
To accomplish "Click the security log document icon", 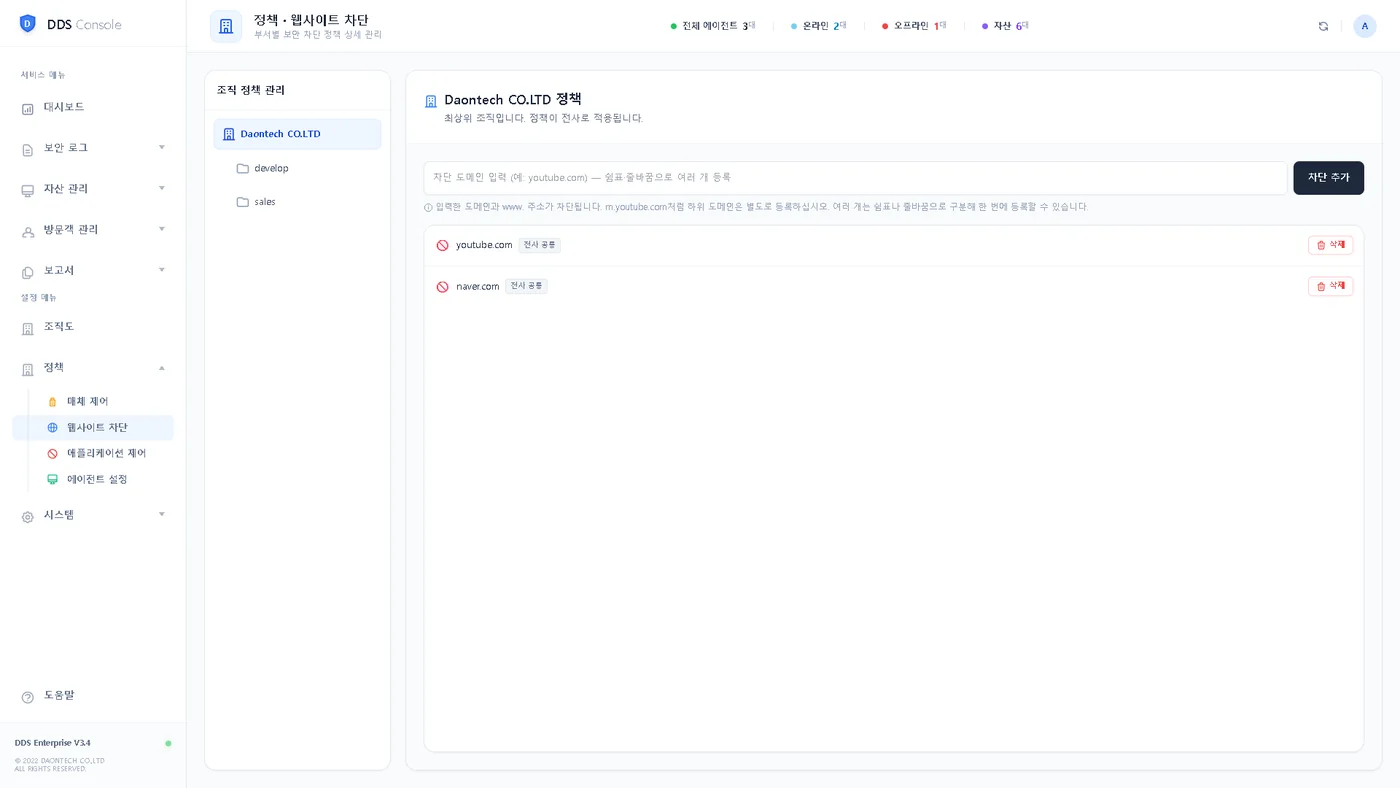I will [28, 149].
